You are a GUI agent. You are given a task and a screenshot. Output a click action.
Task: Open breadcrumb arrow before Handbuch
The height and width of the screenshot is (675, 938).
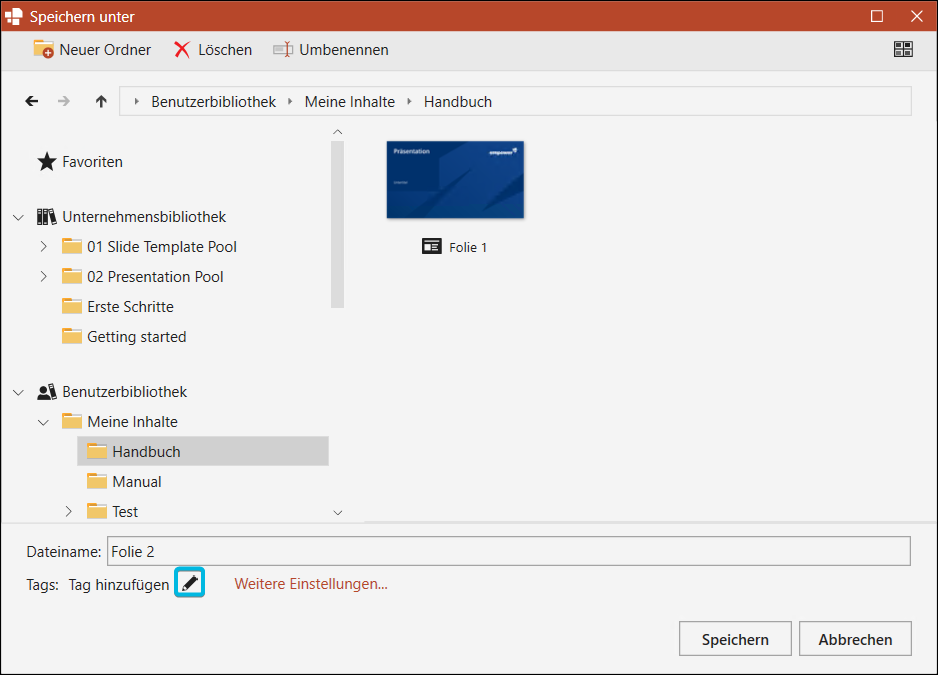pyautogui.click(x=409, y=102)
